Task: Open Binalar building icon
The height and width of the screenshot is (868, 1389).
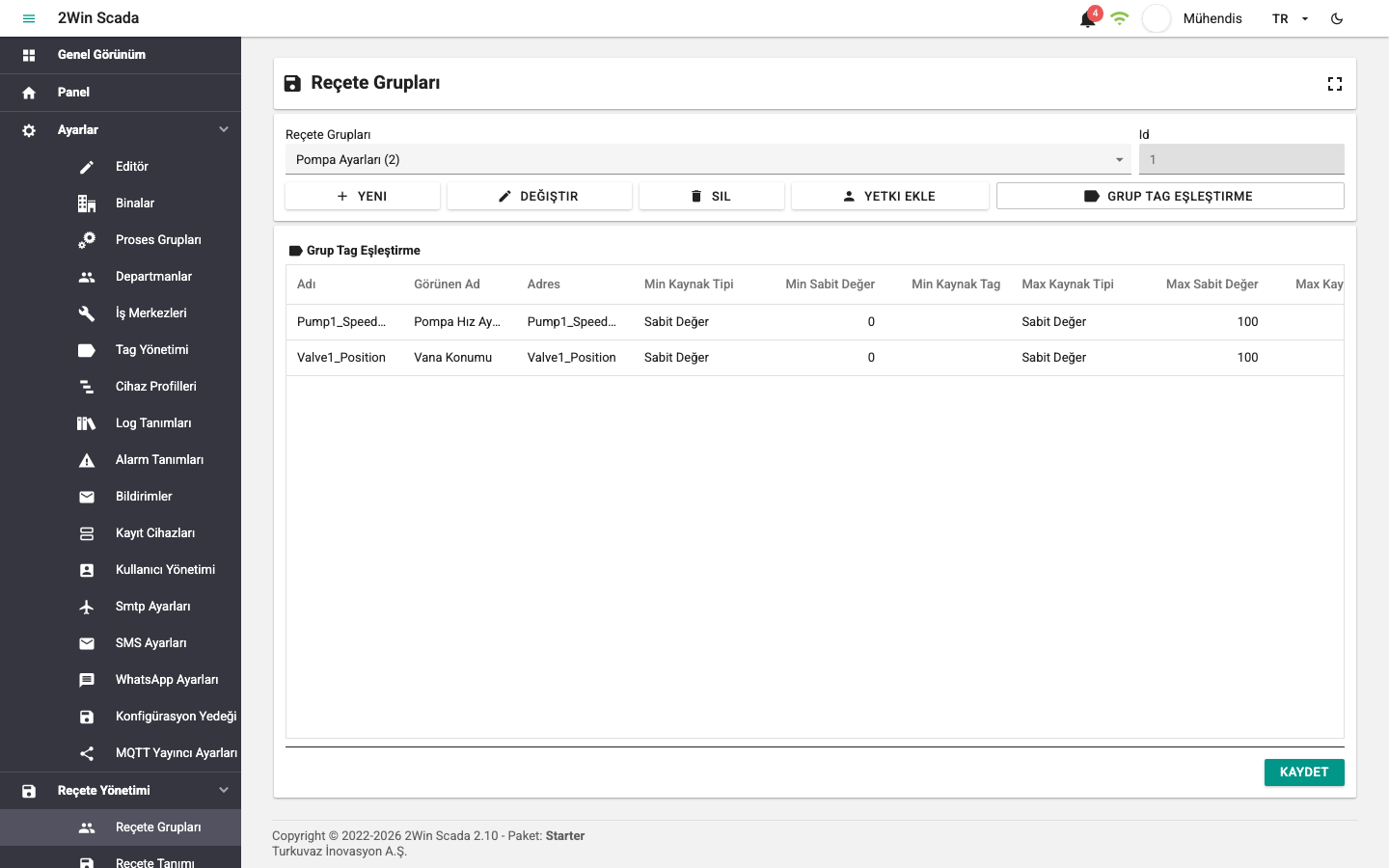Action: click(x=87, y=203)
